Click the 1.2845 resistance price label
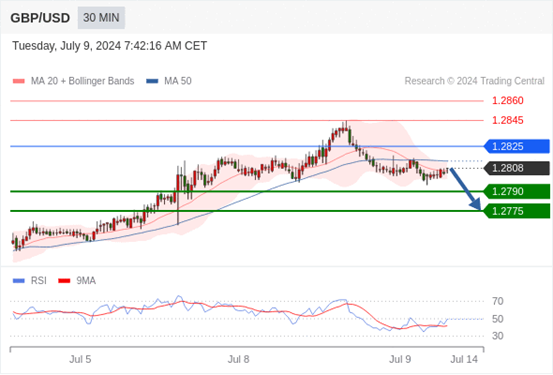 (508, 121)
